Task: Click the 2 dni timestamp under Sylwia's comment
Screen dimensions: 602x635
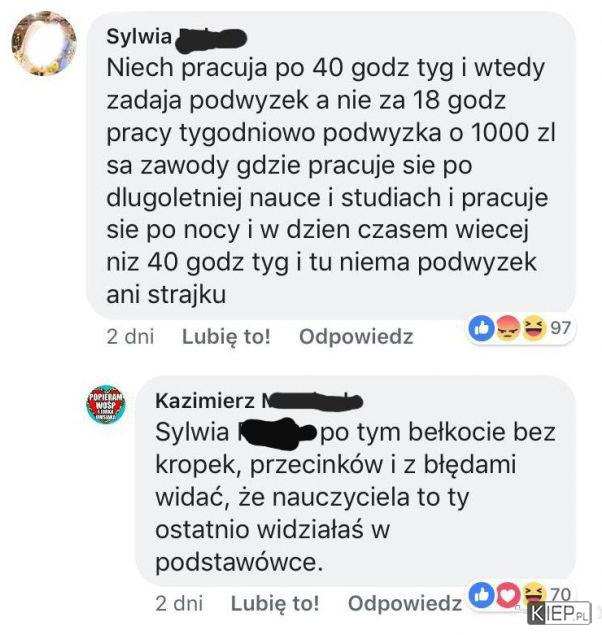Action: click(x=130, y=337)
